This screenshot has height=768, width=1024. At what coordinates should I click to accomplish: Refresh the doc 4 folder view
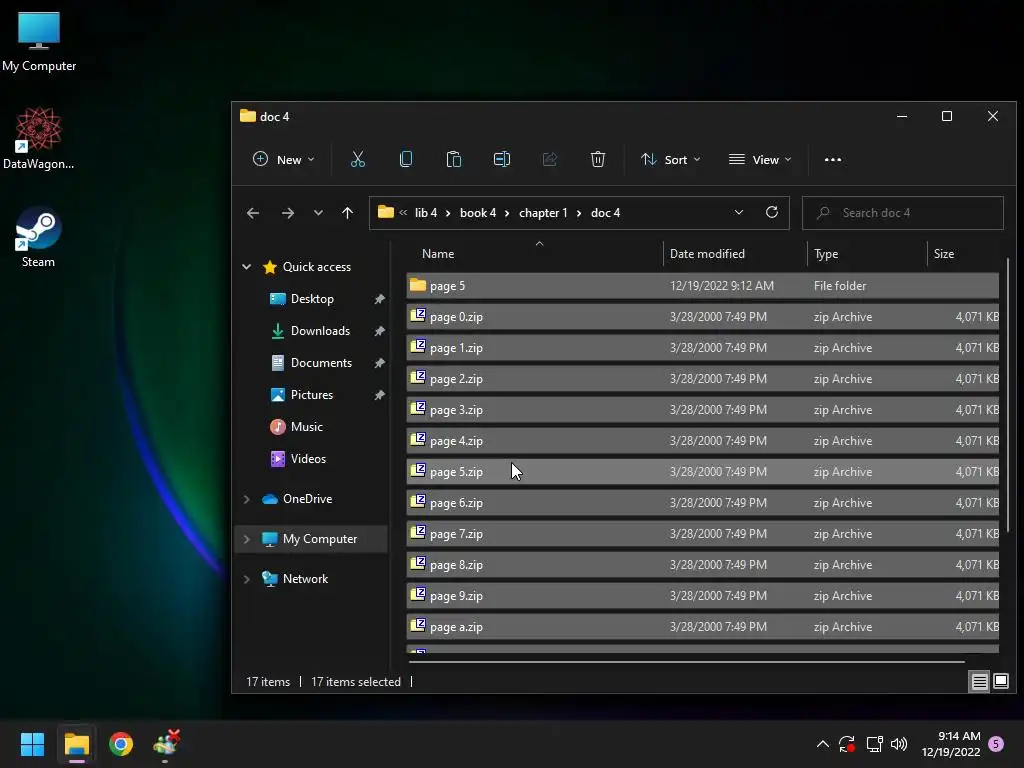click(x=772, y=212)
